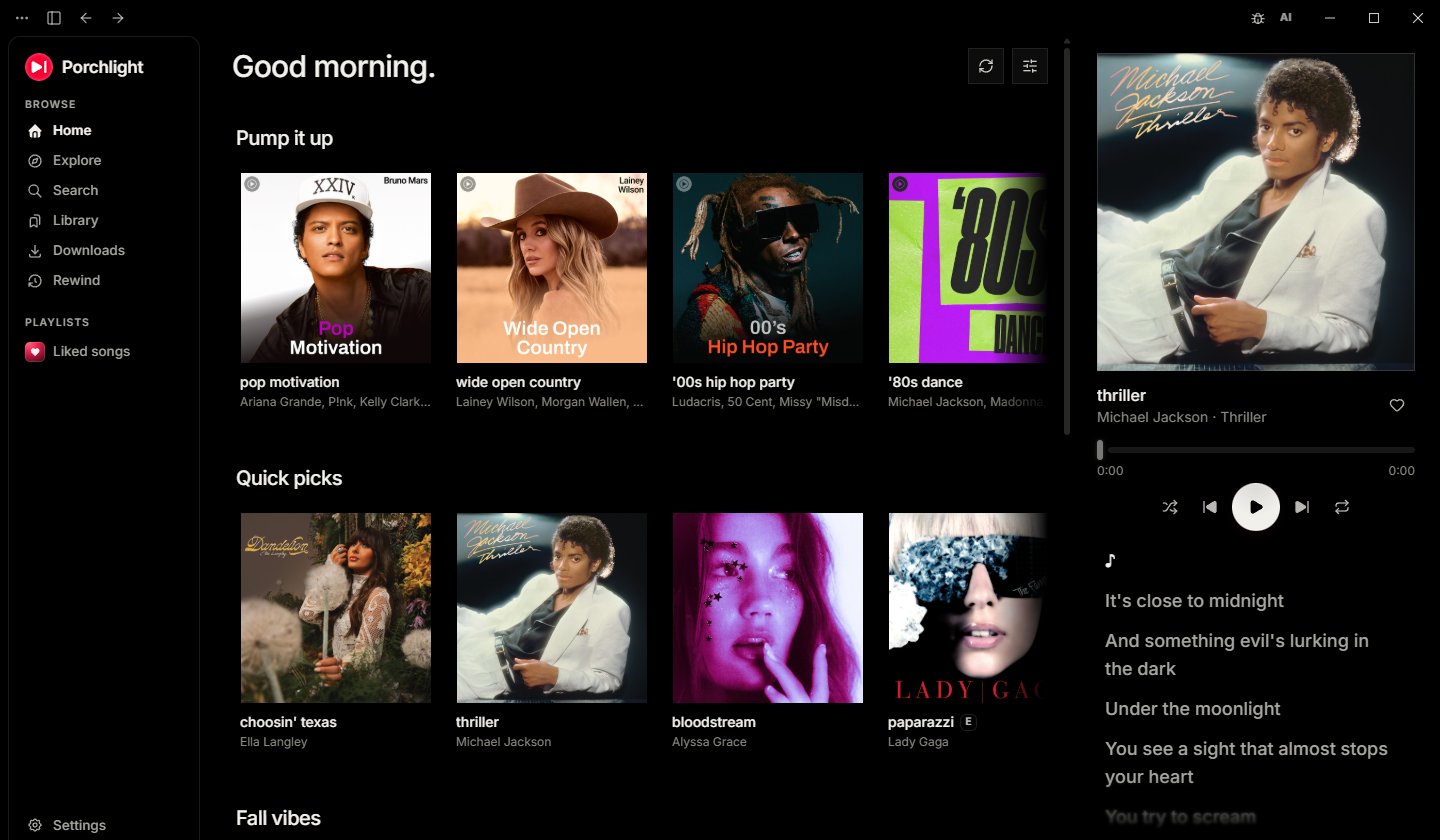Select the bloodstream album cover
This screenshot has height=840, width=1440.
coord(768,608)
